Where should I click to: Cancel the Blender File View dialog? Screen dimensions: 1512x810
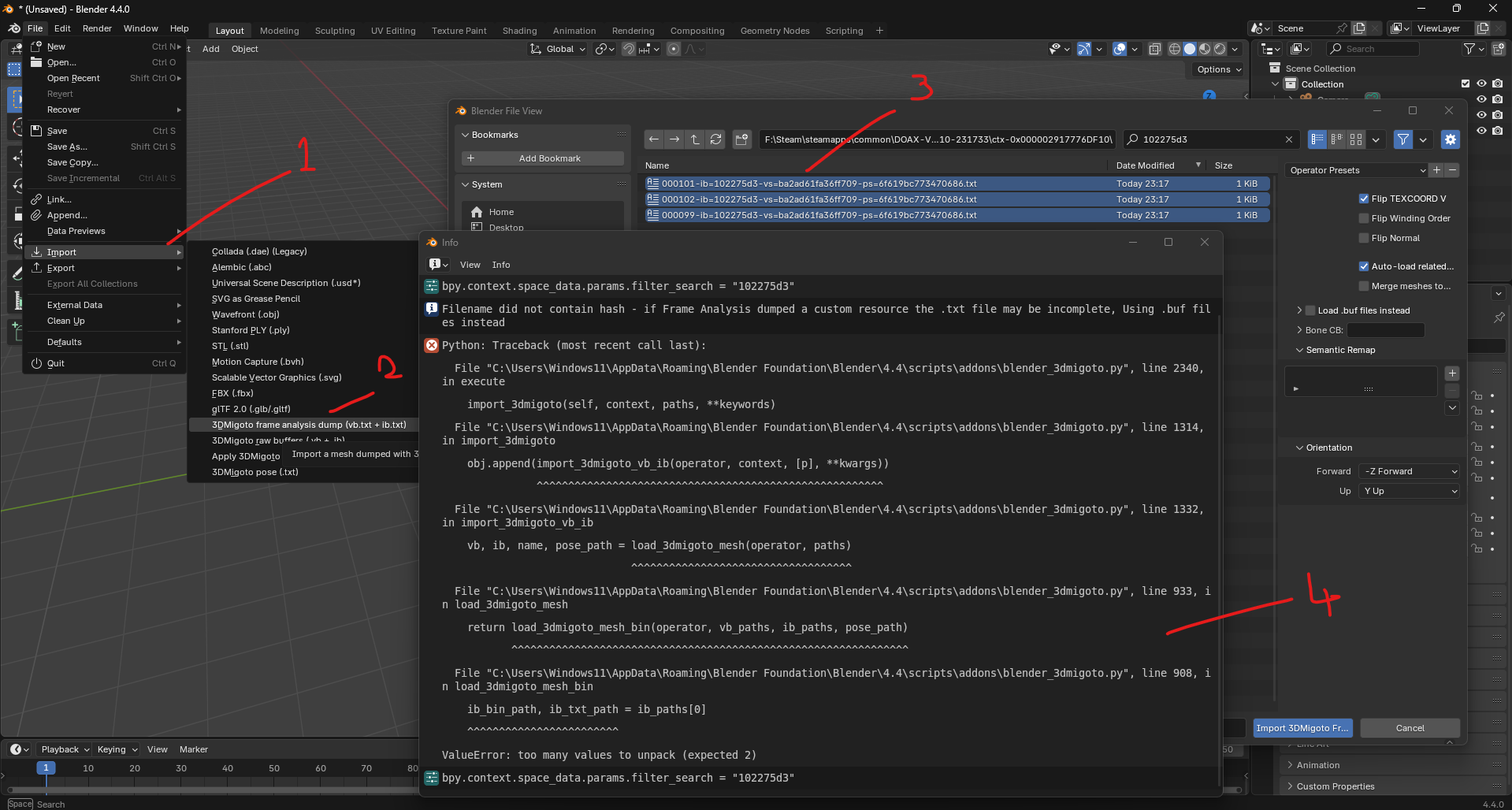[x=1410, y=728]
